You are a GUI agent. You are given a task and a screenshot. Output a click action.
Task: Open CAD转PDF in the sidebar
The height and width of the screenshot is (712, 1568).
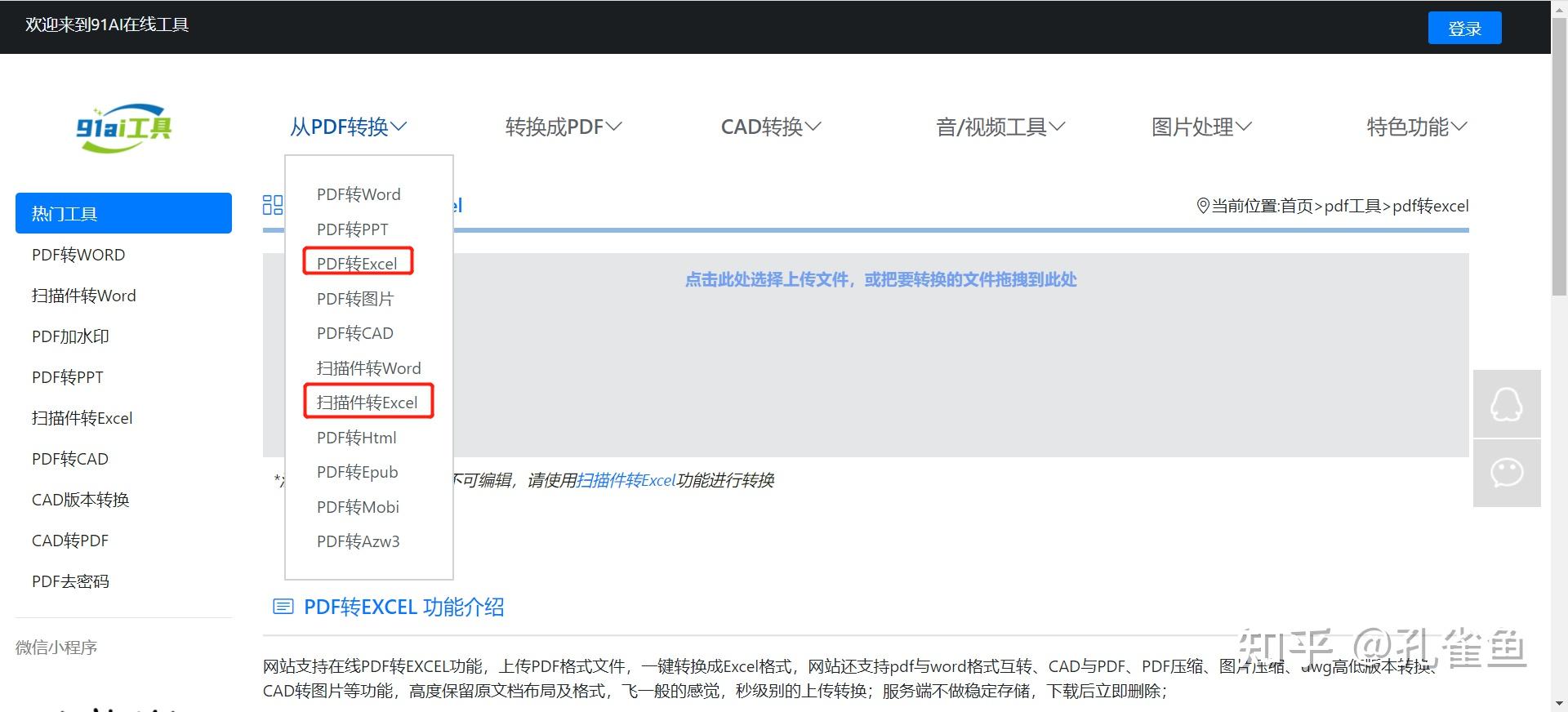(x=70, y=541)
